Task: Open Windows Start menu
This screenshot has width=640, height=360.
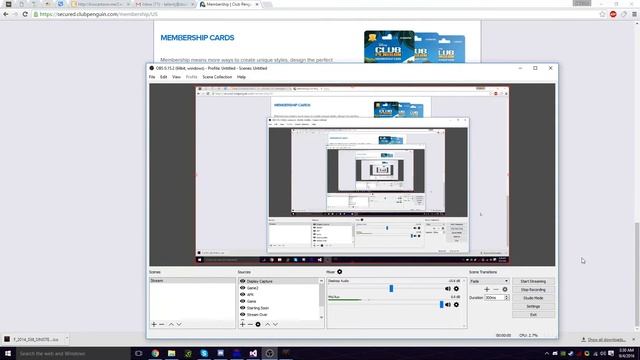Action: (x=8, y=353)
